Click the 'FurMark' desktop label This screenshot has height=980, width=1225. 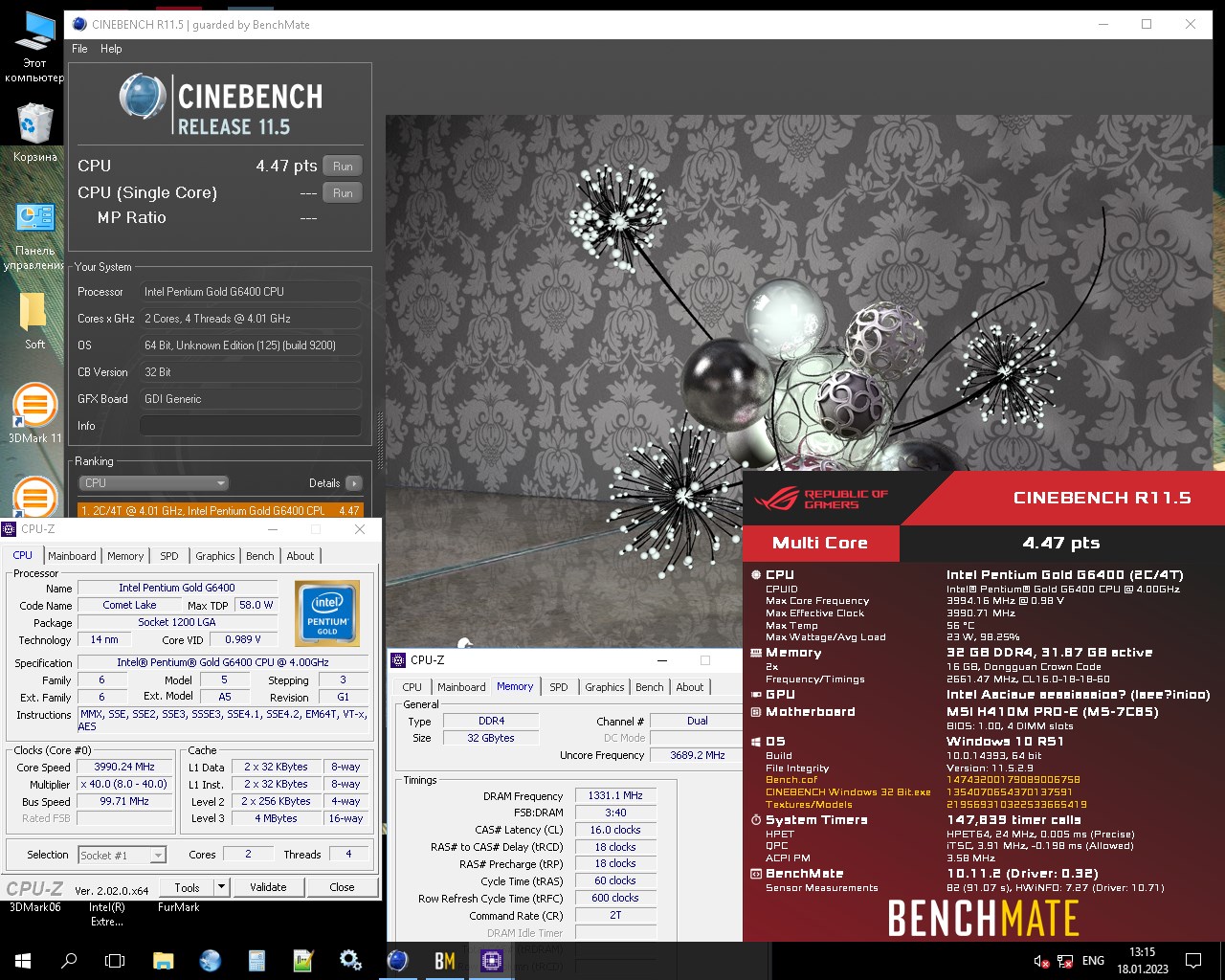click(179, 907)
